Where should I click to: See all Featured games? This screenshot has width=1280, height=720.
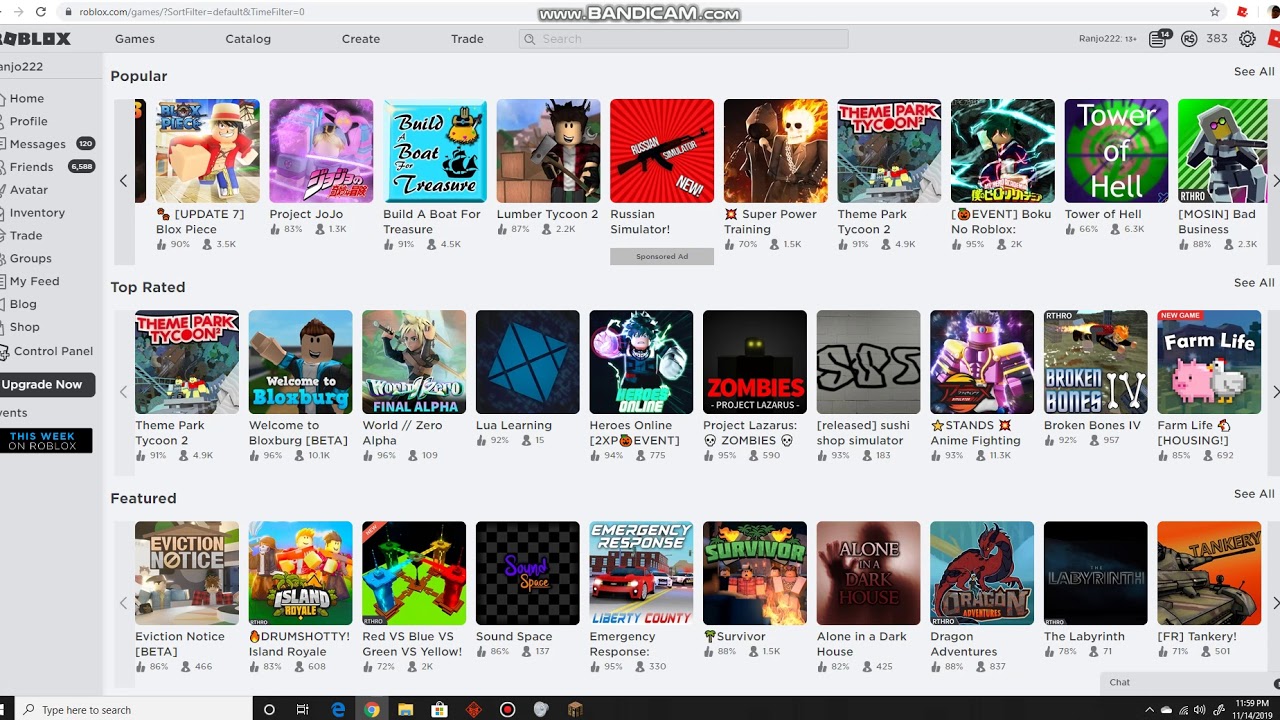[x=1254, y=494]
